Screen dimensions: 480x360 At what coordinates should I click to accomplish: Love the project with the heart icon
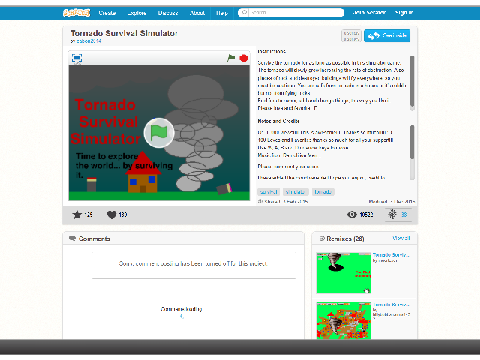pyautogui.click(x=111, y=215)
